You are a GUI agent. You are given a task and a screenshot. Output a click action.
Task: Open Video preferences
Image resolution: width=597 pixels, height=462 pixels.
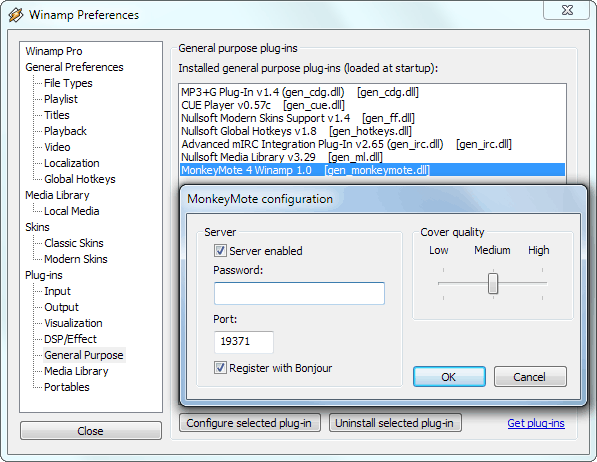(57, 147)
